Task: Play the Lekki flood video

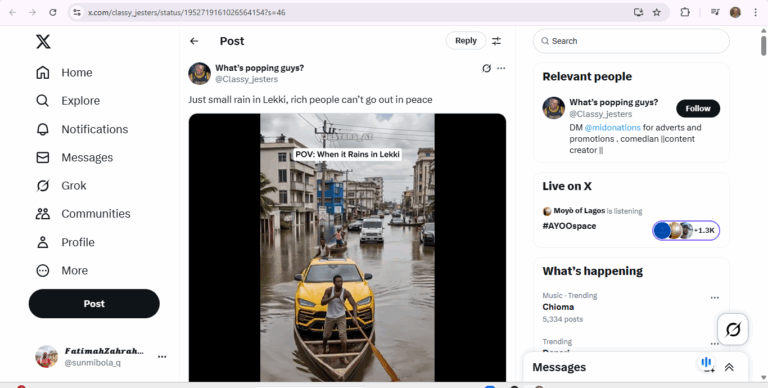Action: [x=347, y=247]
